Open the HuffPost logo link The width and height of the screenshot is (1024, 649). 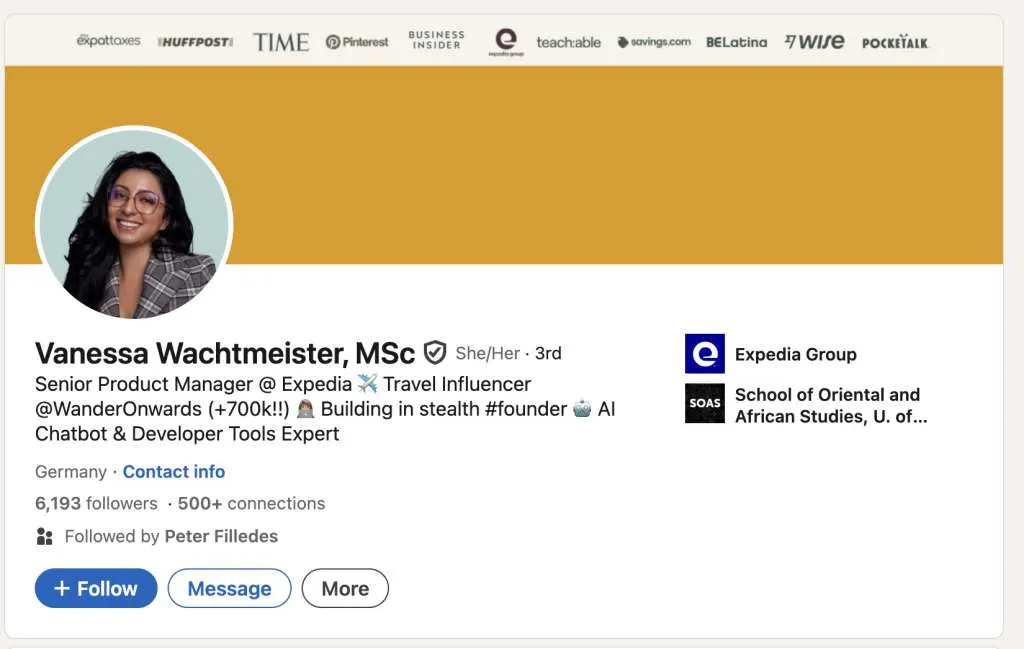(x=194, y=41)
